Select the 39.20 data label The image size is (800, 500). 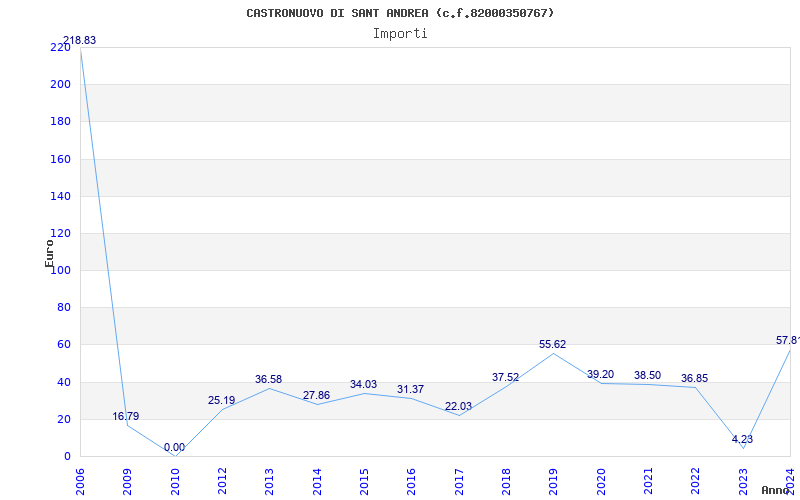point(601,374)
